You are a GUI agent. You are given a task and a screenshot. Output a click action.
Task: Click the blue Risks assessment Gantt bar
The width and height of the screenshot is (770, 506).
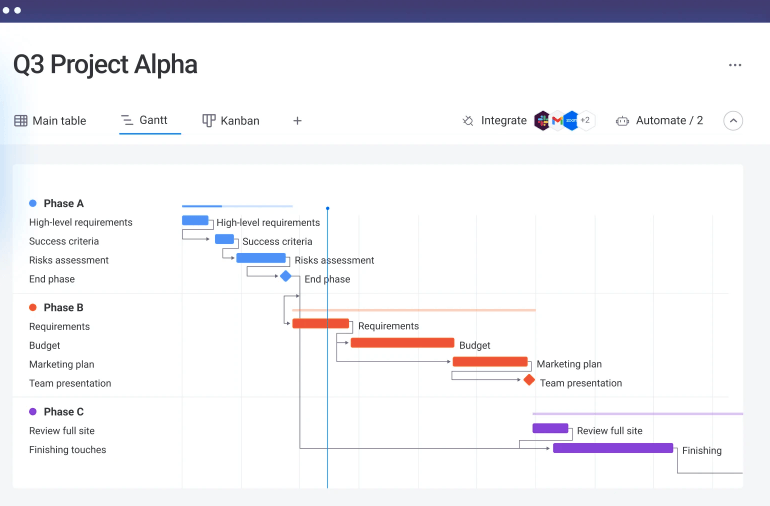pos(261,258)
